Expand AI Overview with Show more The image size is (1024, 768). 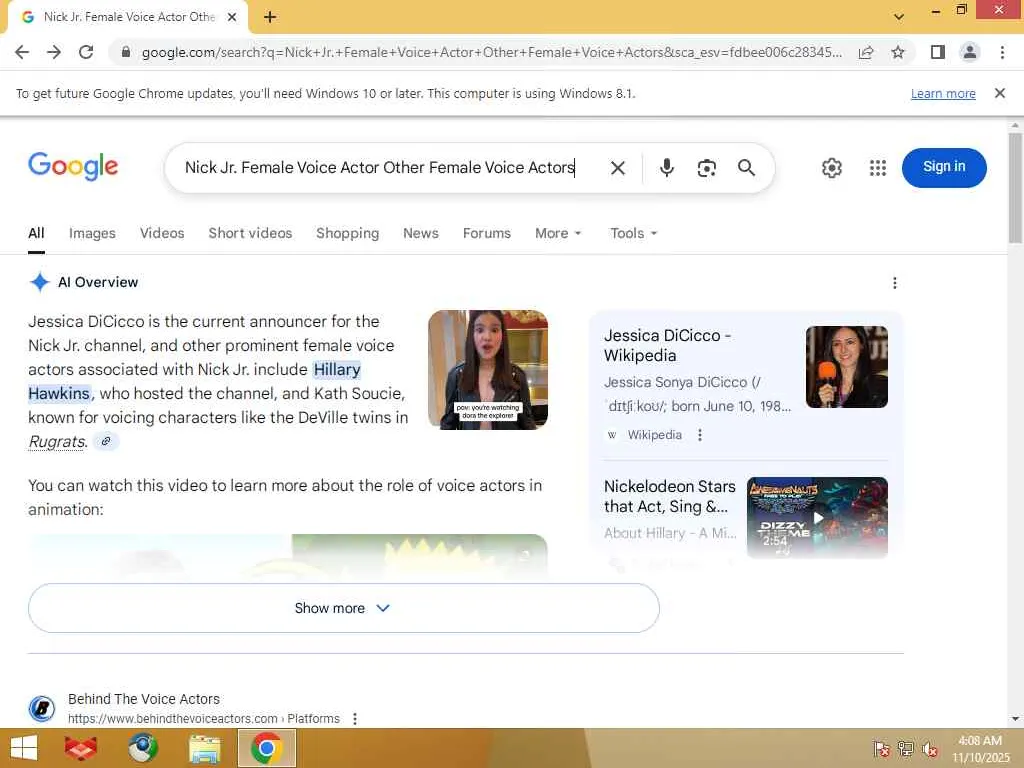point(344,608)
